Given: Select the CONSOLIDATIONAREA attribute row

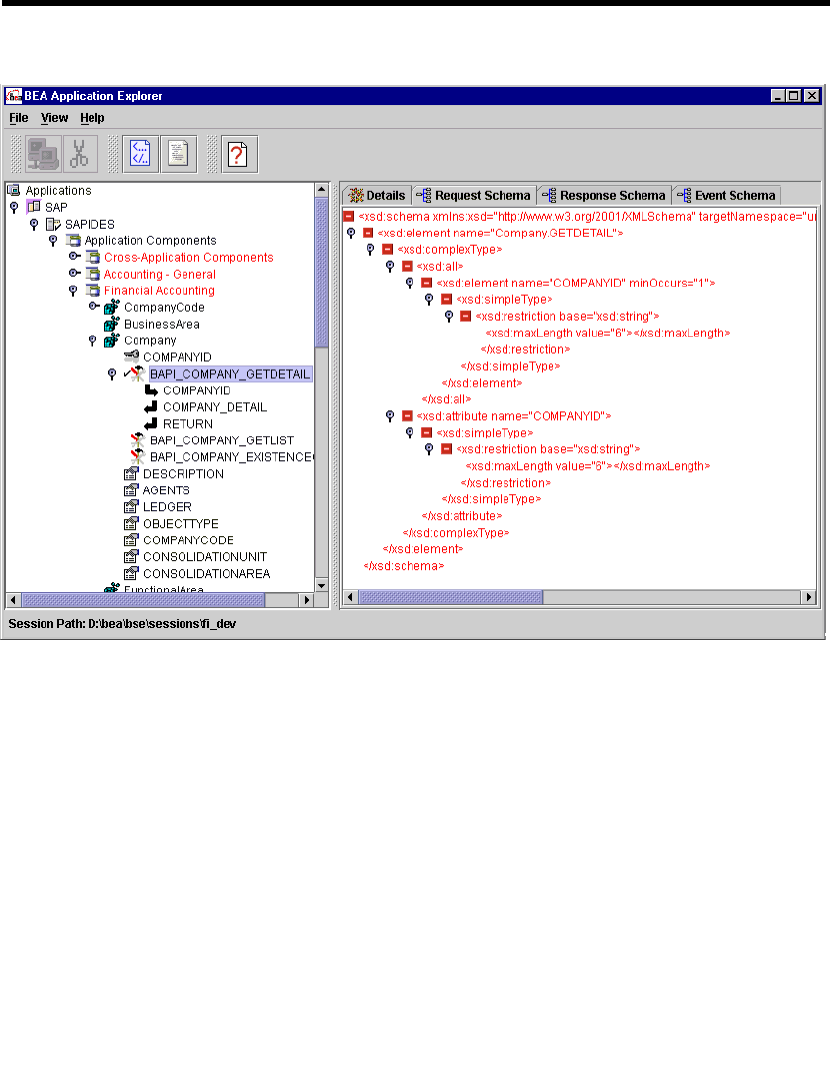Looking at the screenshot, I should 206,574.
